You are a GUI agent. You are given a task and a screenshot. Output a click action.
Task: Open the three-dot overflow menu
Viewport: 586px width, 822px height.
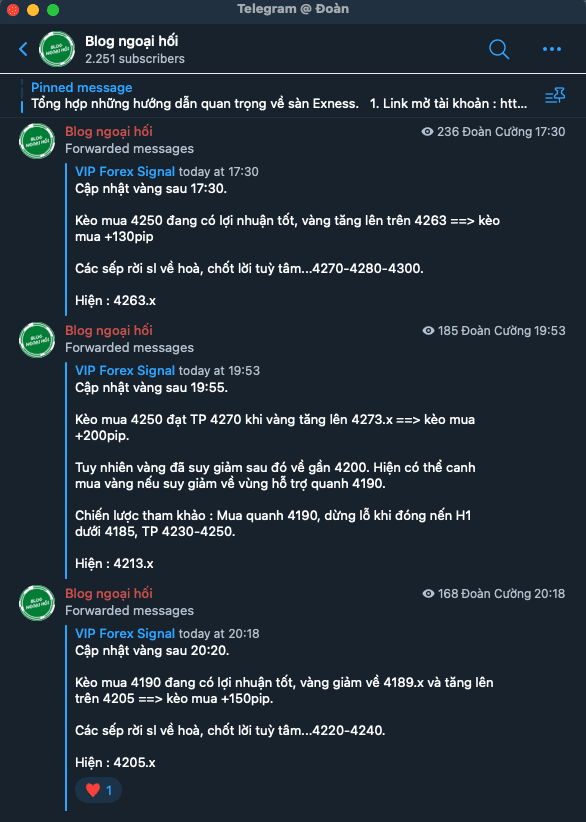click(x=551, y=48)
